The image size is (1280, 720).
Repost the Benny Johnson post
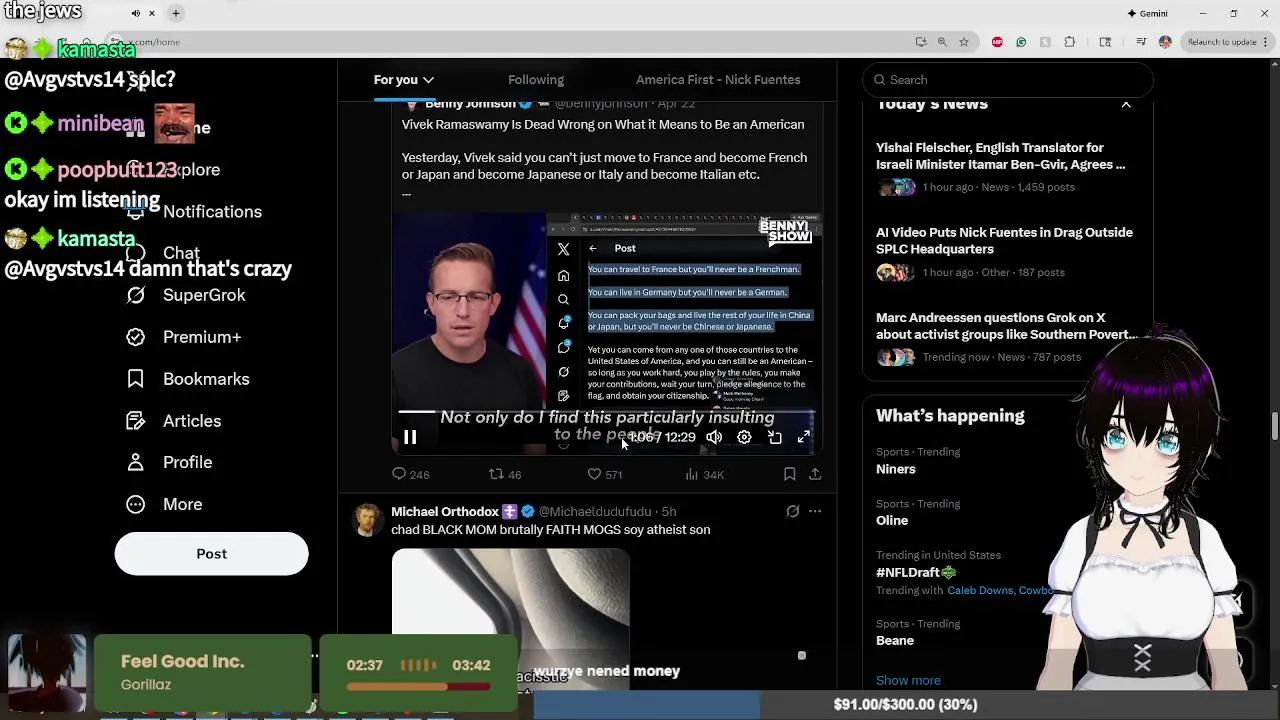[505, 475]
